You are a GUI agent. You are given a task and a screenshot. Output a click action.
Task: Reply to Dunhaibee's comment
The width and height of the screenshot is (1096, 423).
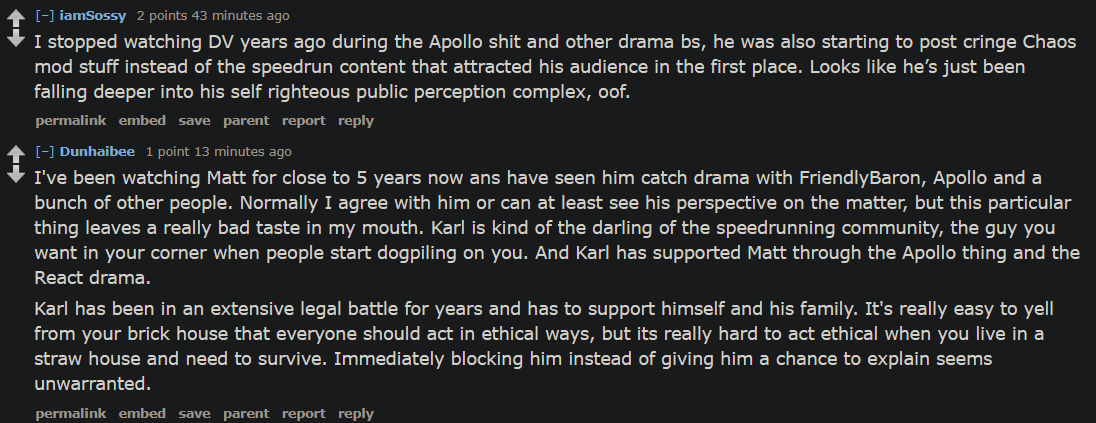coord(356,413)
